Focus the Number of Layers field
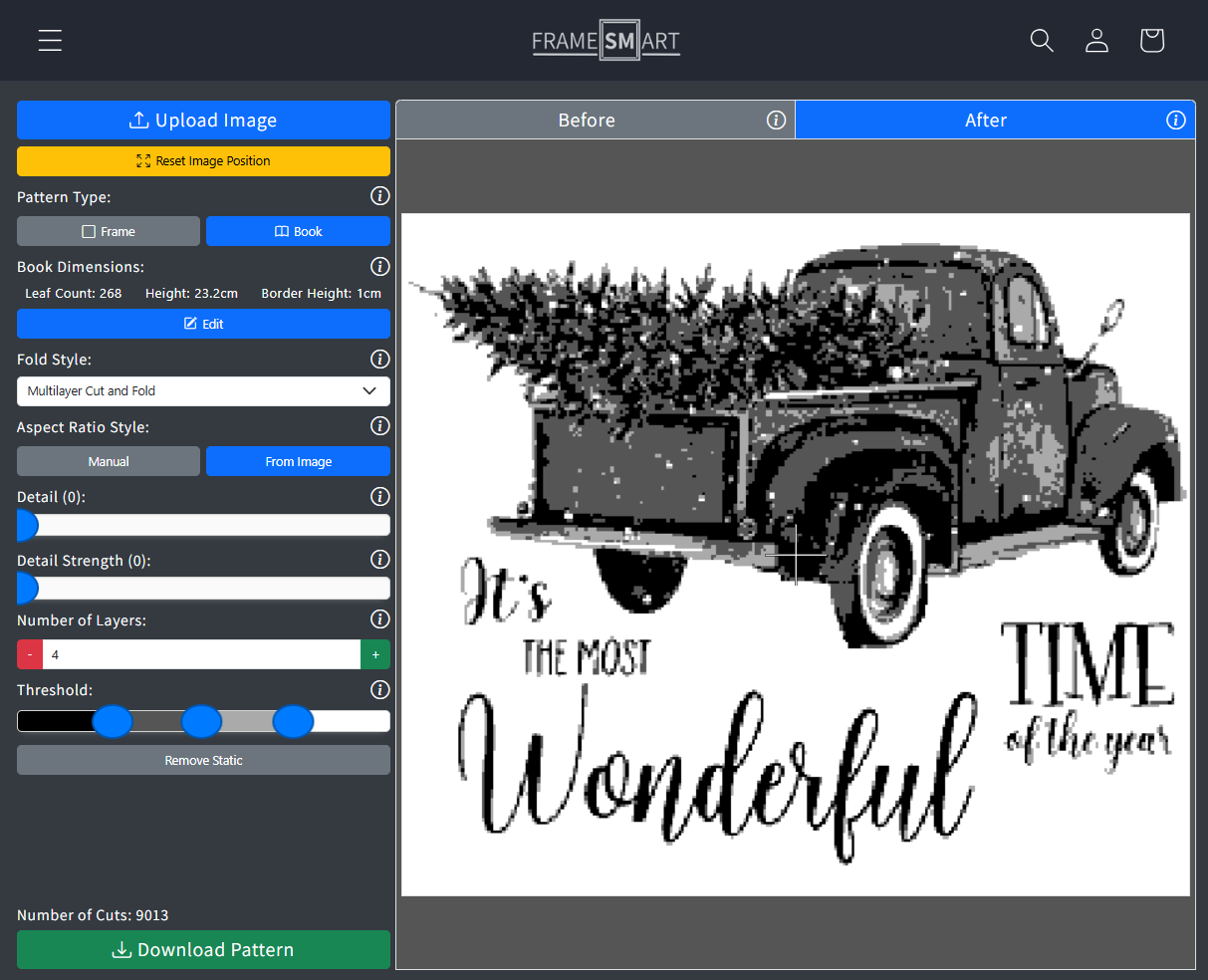 tap(201, 654)
